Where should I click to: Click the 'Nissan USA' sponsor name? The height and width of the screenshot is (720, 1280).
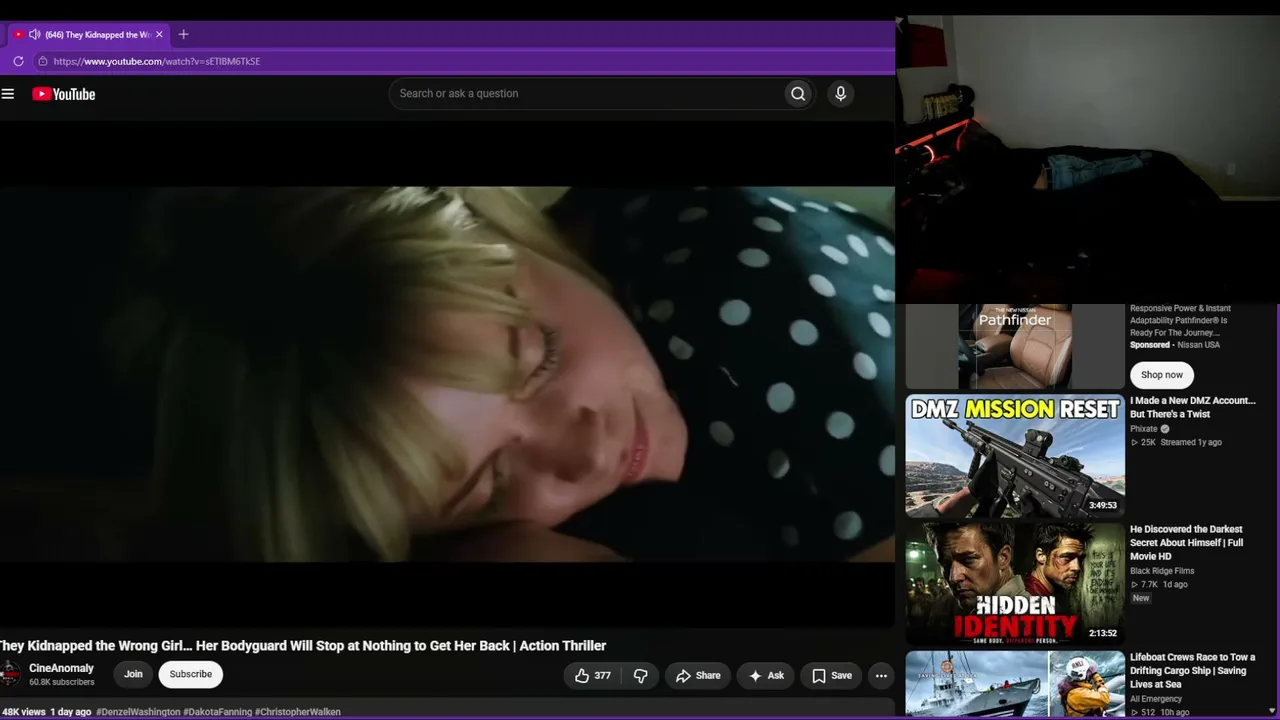(1199, 345)
